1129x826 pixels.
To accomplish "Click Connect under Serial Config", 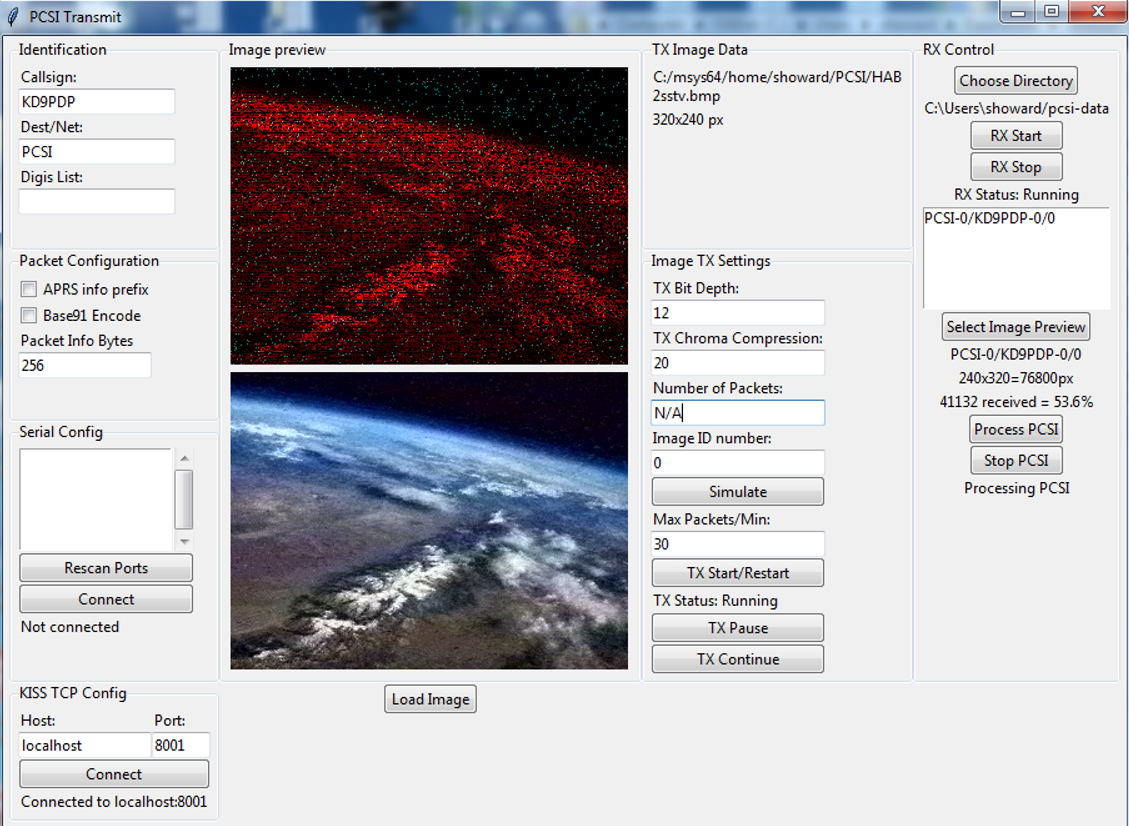I will pyautogui.click(x=106, y=599).
